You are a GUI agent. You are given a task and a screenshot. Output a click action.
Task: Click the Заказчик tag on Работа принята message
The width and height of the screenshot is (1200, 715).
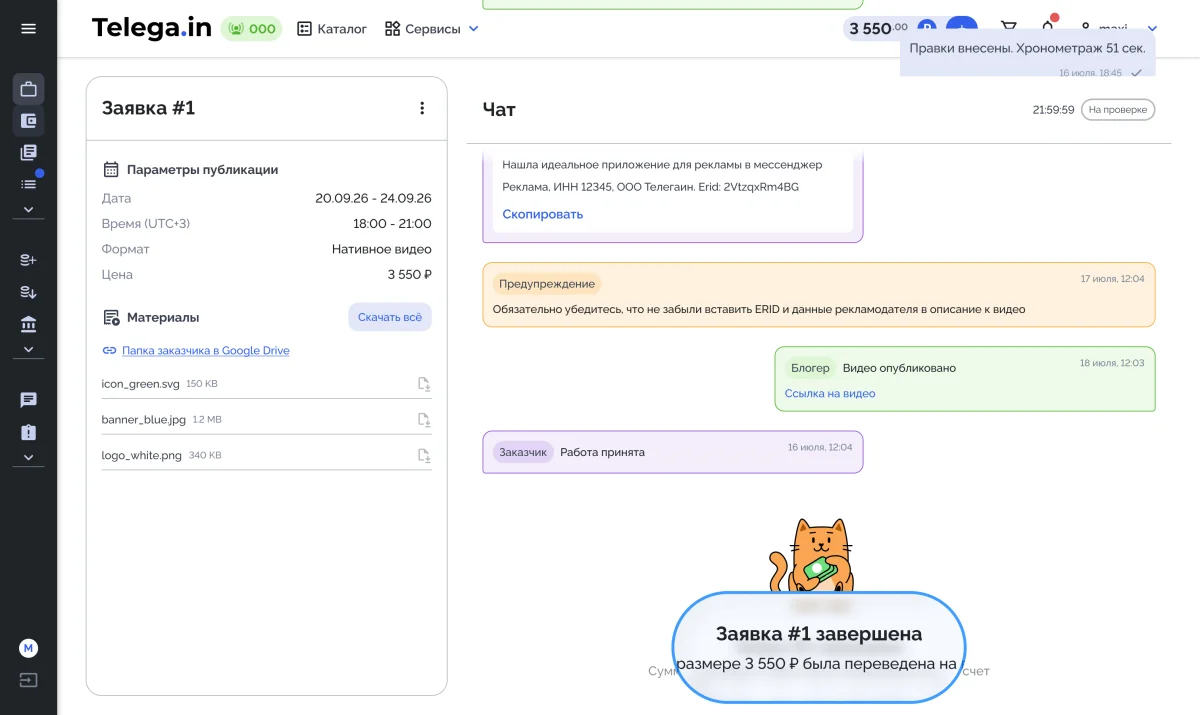coord(522,452)
